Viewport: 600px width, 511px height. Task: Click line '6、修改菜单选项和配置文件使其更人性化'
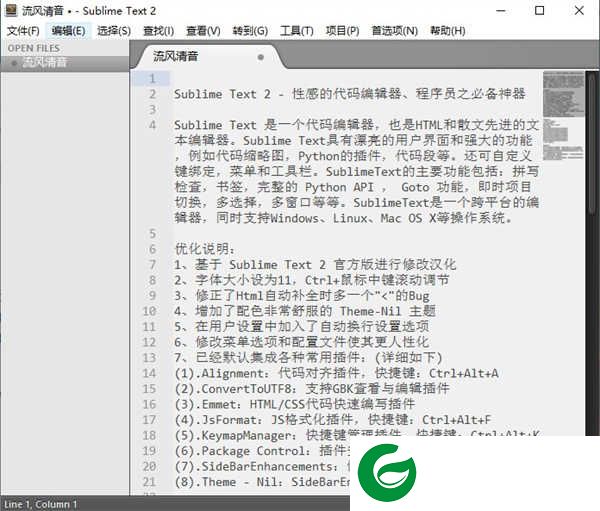pos(302,342)
